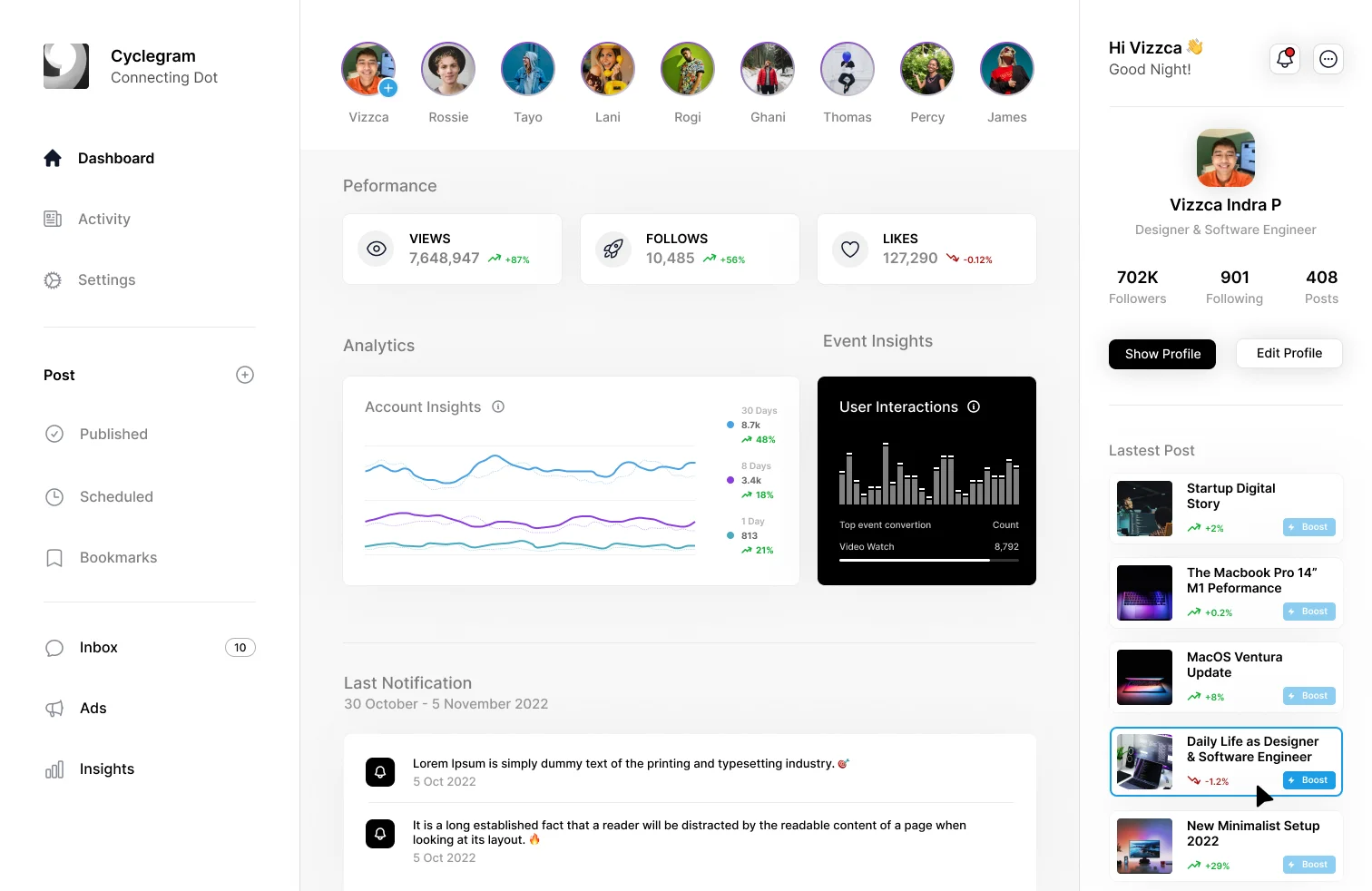Click the Video Watch progress bar
Image resolution: width=1372 pixels, height=891 pixels.
tap(928, 560)
